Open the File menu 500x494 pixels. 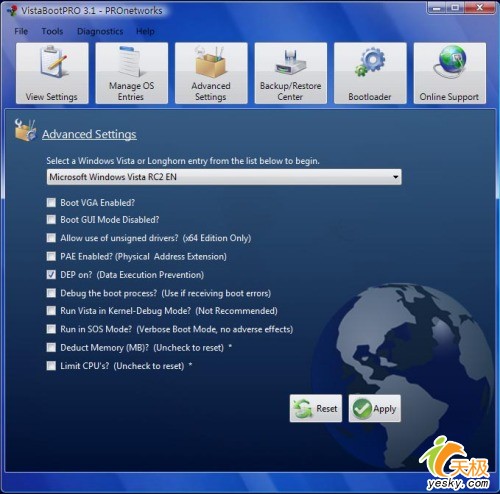tap(21, 31)
